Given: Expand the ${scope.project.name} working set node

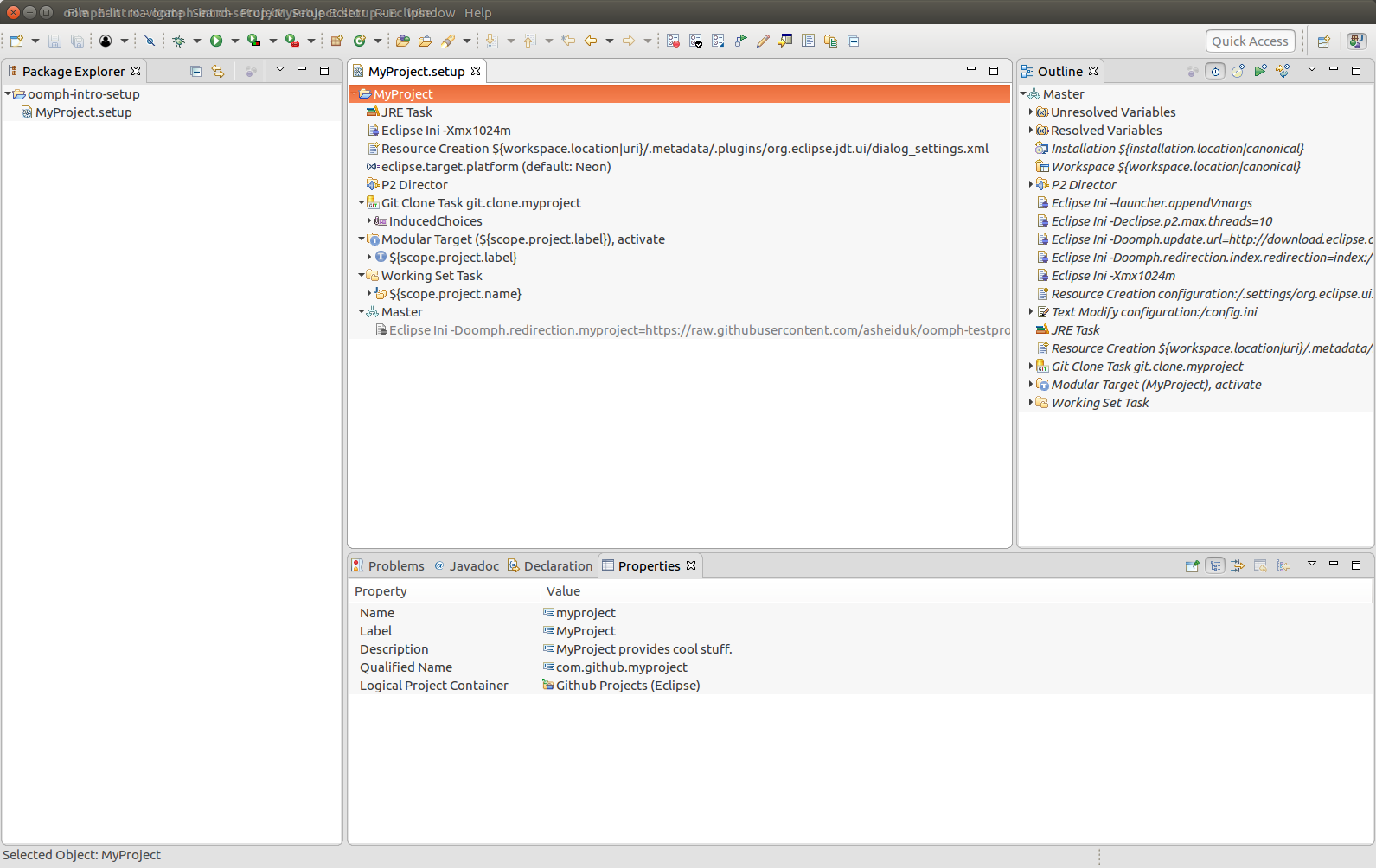Looking at the screenshot, I should pos(369,293).
